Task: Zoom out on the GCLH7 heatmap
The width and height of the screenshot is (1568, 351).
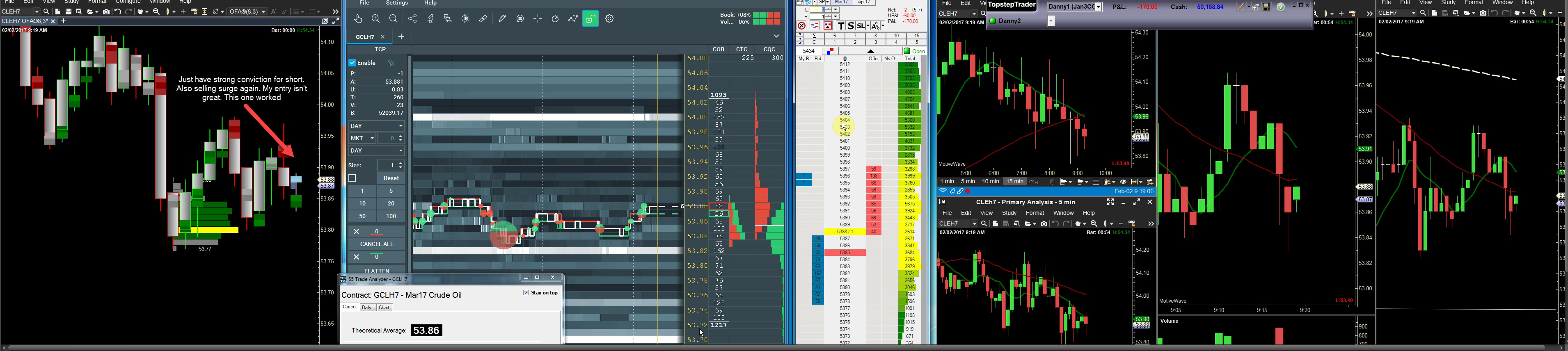Action: click(x=394, y=19)
